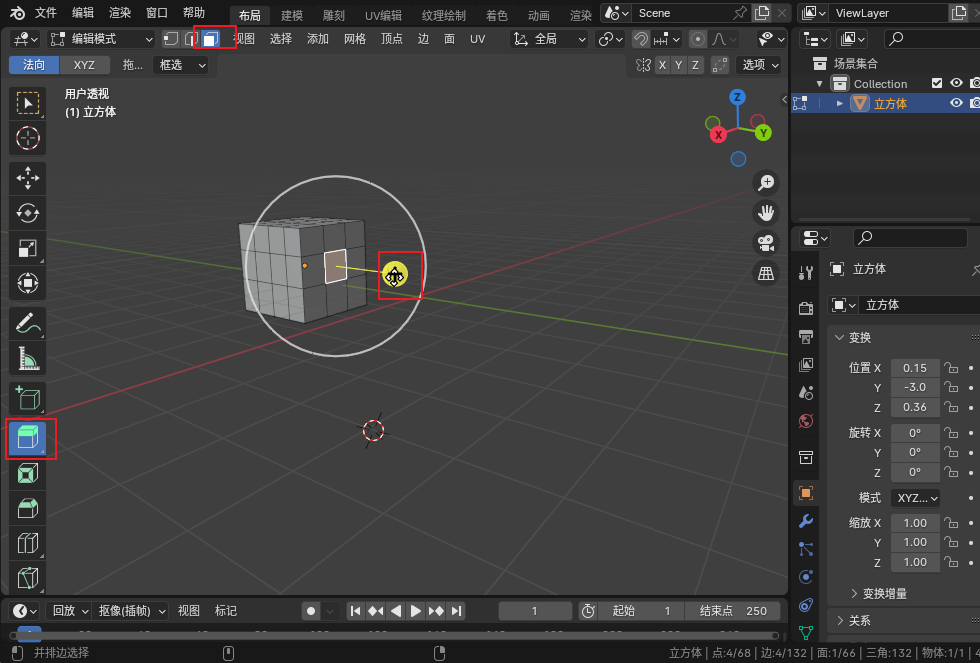This screenshot has width=980, height=663.
Task: Open the Modifiers wrench properties tab
Action: click(806, 521)
